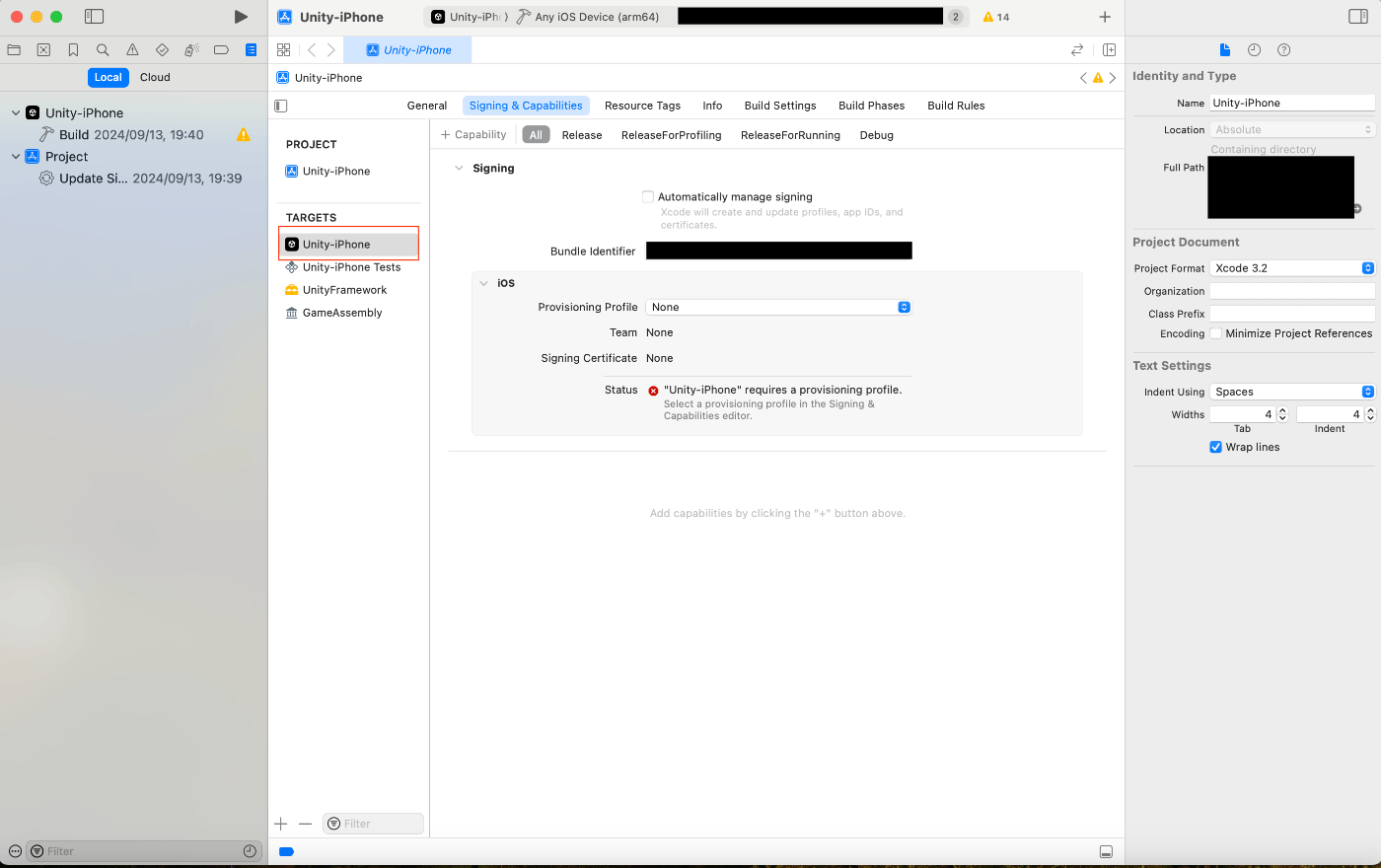This screenshot has width=1381, height=868.
Task: Open the Location dropdown
Action: [1292, 129]
